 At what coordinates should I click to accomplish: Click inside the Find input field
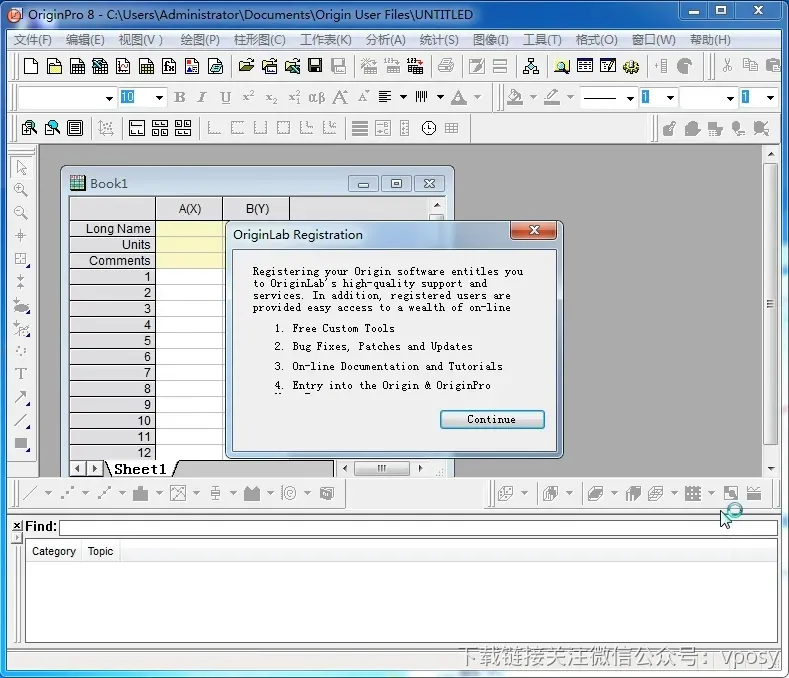[x=418, y=528]
